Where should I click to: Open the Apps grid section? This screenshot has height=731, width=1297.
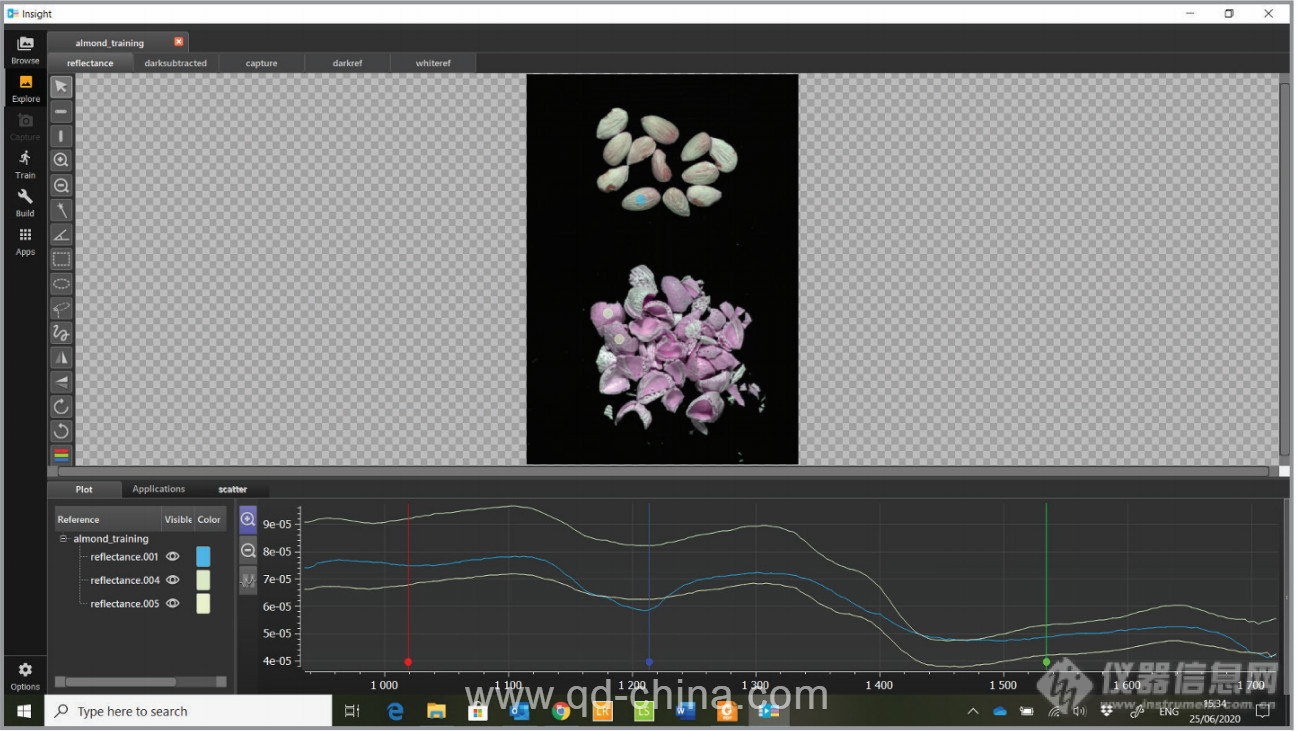coord(25,241)
